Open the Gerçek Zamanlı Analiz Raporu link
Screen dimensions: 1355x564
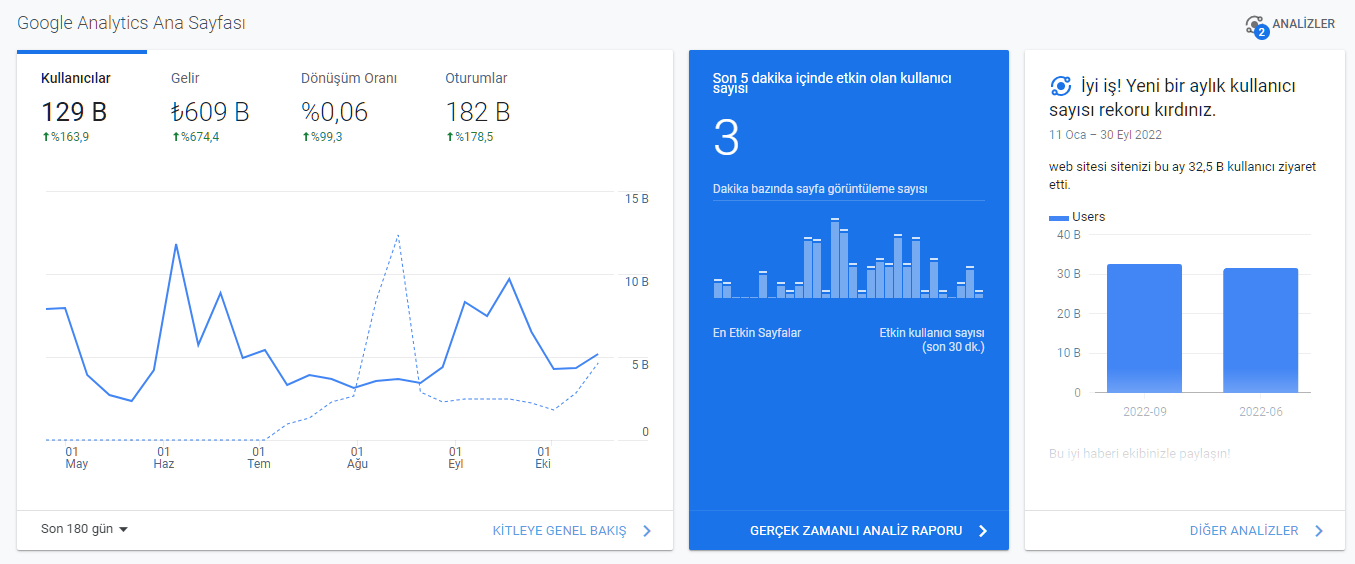point(856,531)
